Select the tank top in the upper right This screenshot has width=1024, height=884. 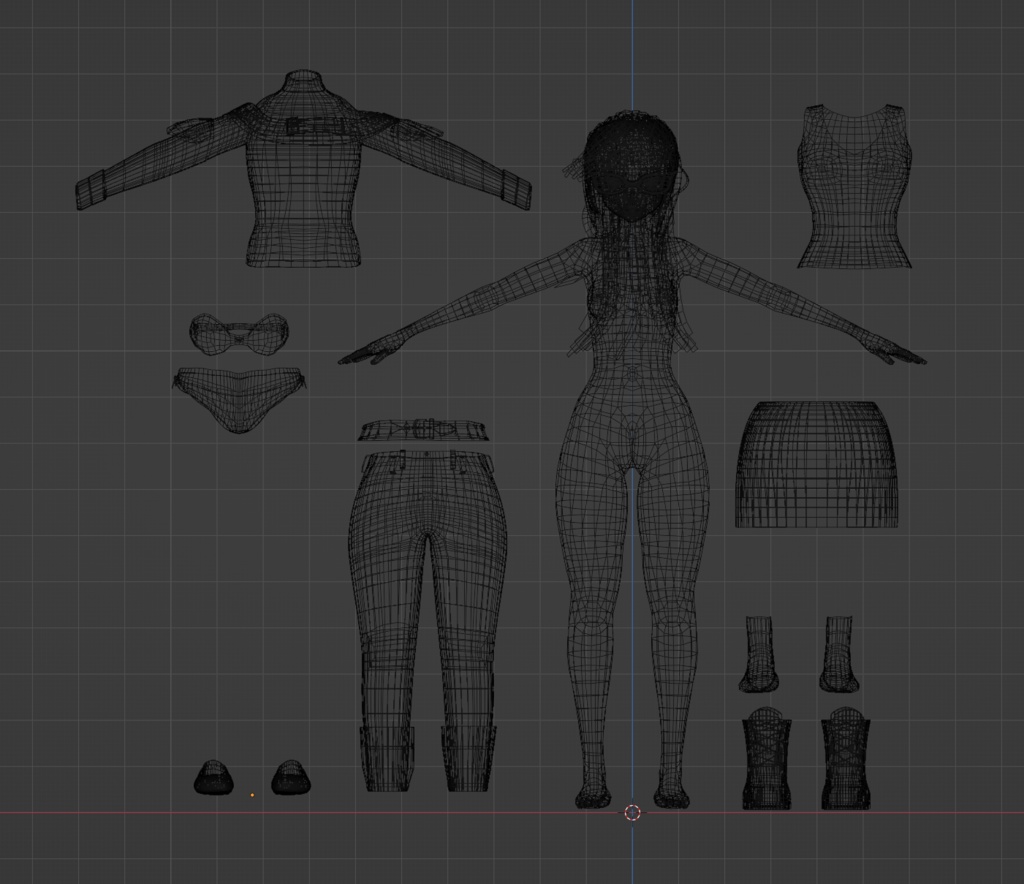(x=855, y=180)
